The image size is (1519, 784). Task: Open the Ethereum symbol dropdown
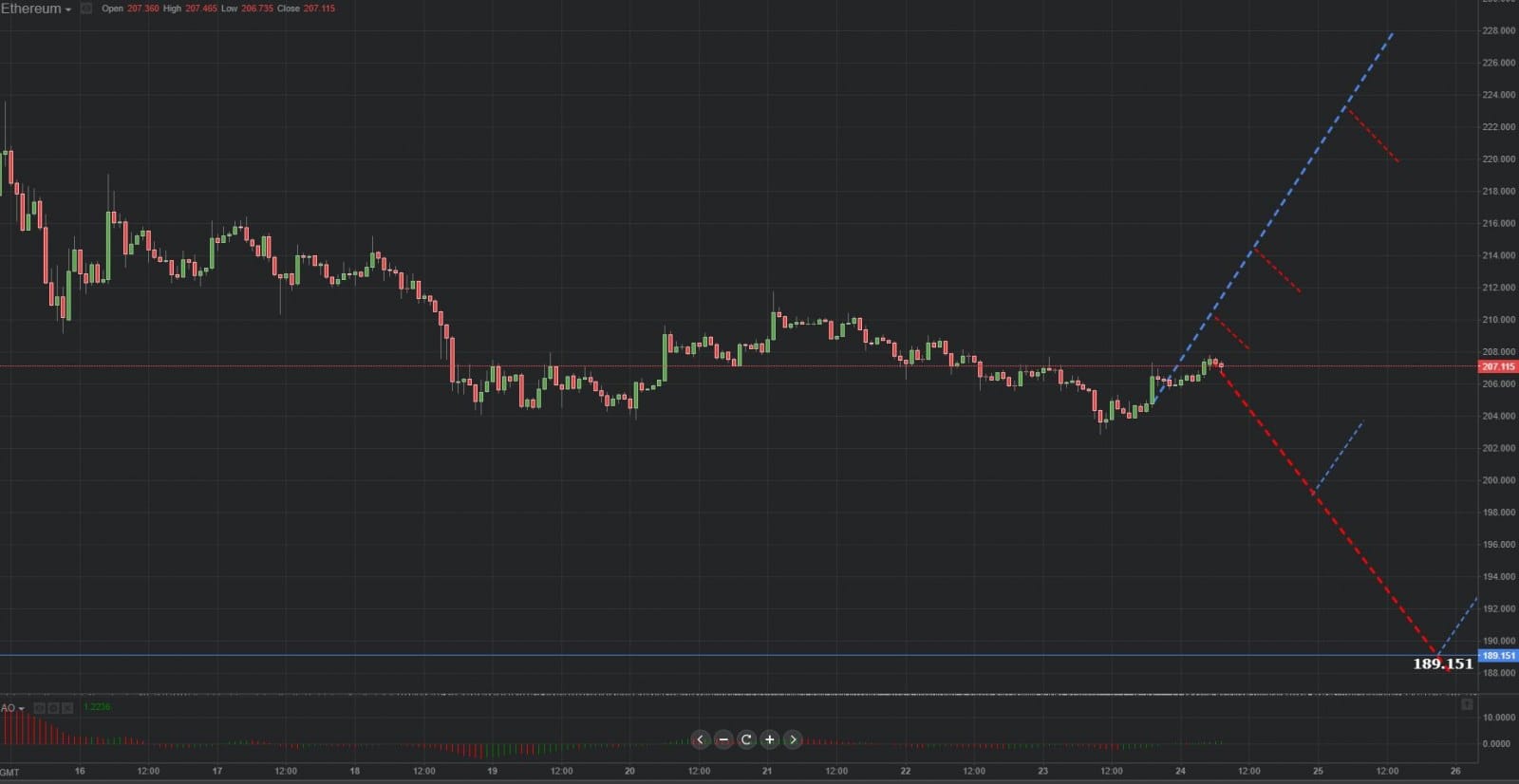point(36,9)
